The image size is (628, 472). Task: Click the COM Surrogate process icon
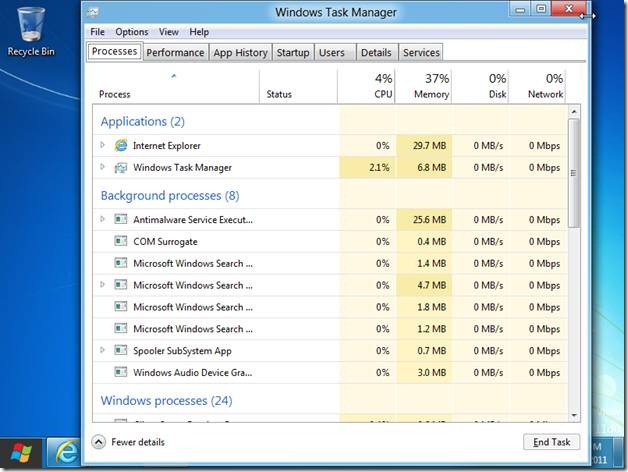click(121, 242)
